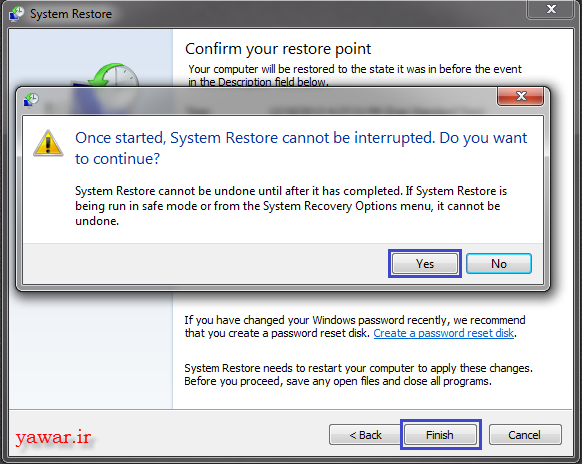Image resolution: width=582 pixels, height=464 pixels.
Task: Click the restored state description text
Action: pyautogui.click(x=355, y=75)
